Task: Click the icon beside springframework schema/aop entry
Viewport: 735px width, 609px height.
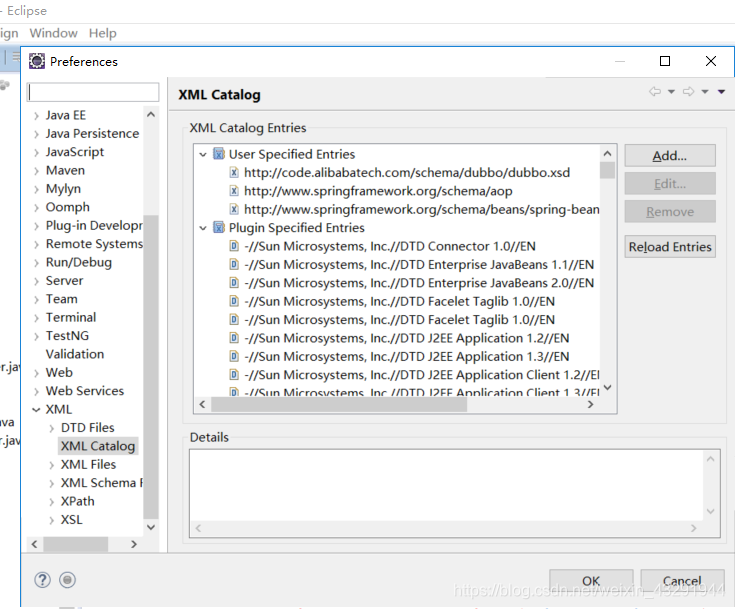Action: coord(234,191)
